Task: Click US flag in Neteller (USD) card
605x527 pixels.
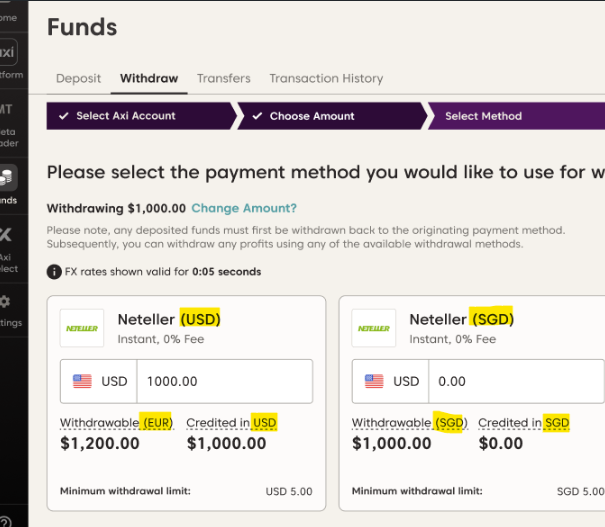Action: (x=82, y=381)
